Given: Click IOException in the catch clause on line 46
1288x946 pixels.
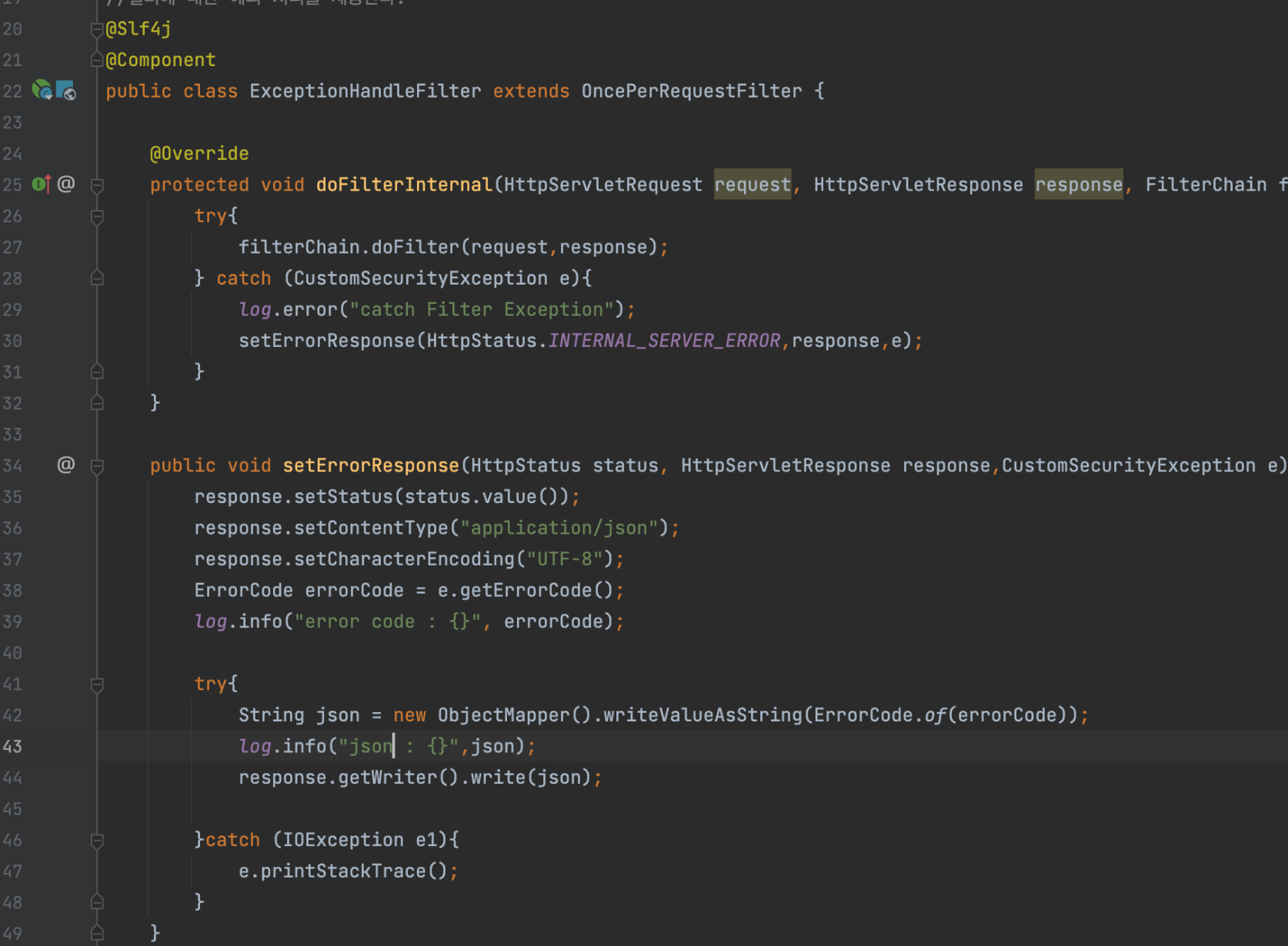Looking at the screenshot, I should point(343,840).
